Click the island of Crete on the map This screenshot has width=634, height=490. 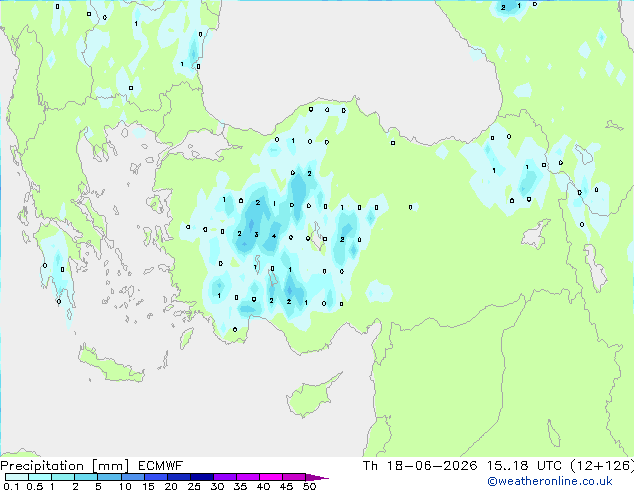(x=111, y=365)
